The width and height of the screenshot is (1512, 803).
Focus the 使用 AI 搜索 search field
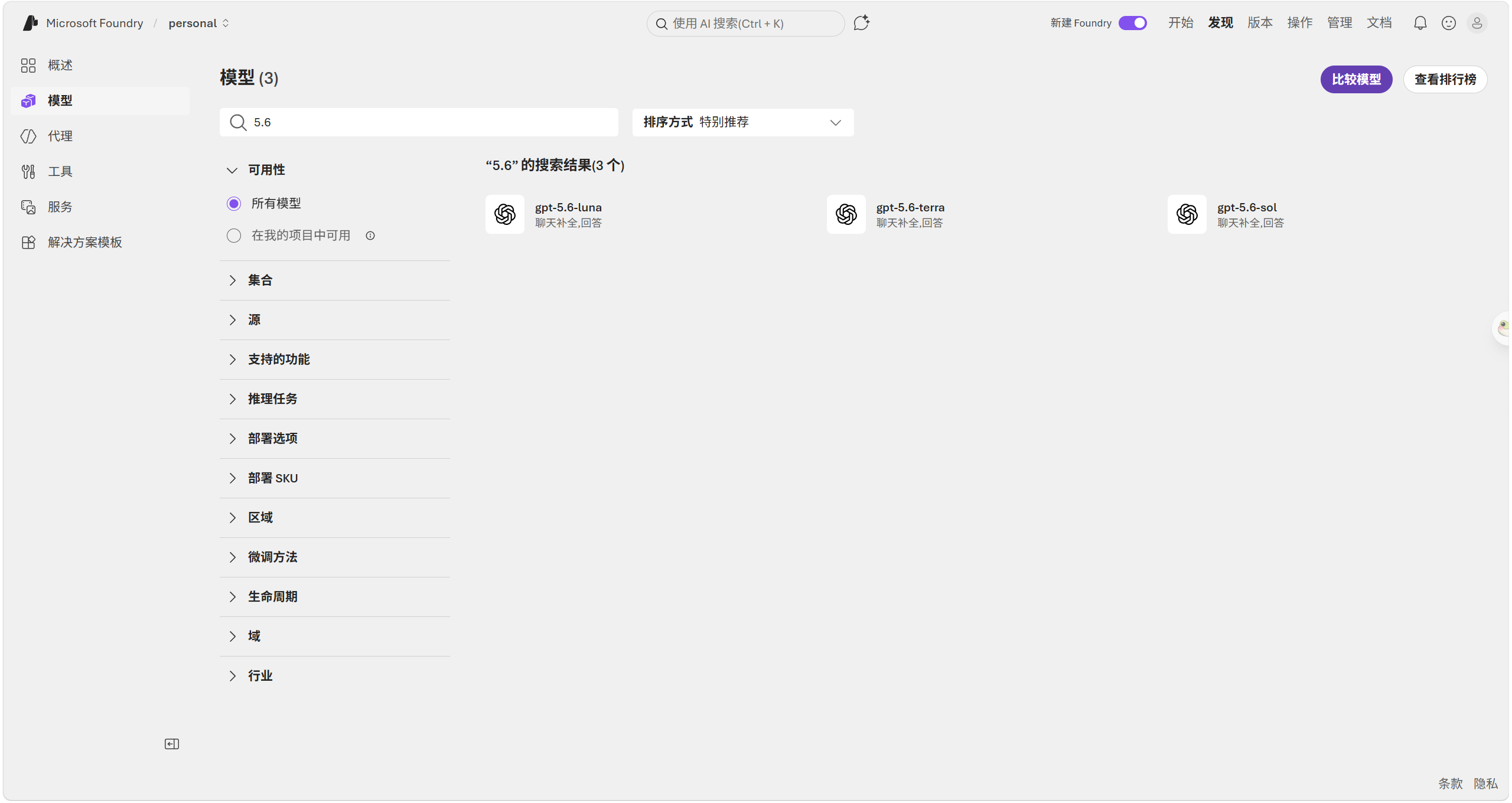(746, 24)
